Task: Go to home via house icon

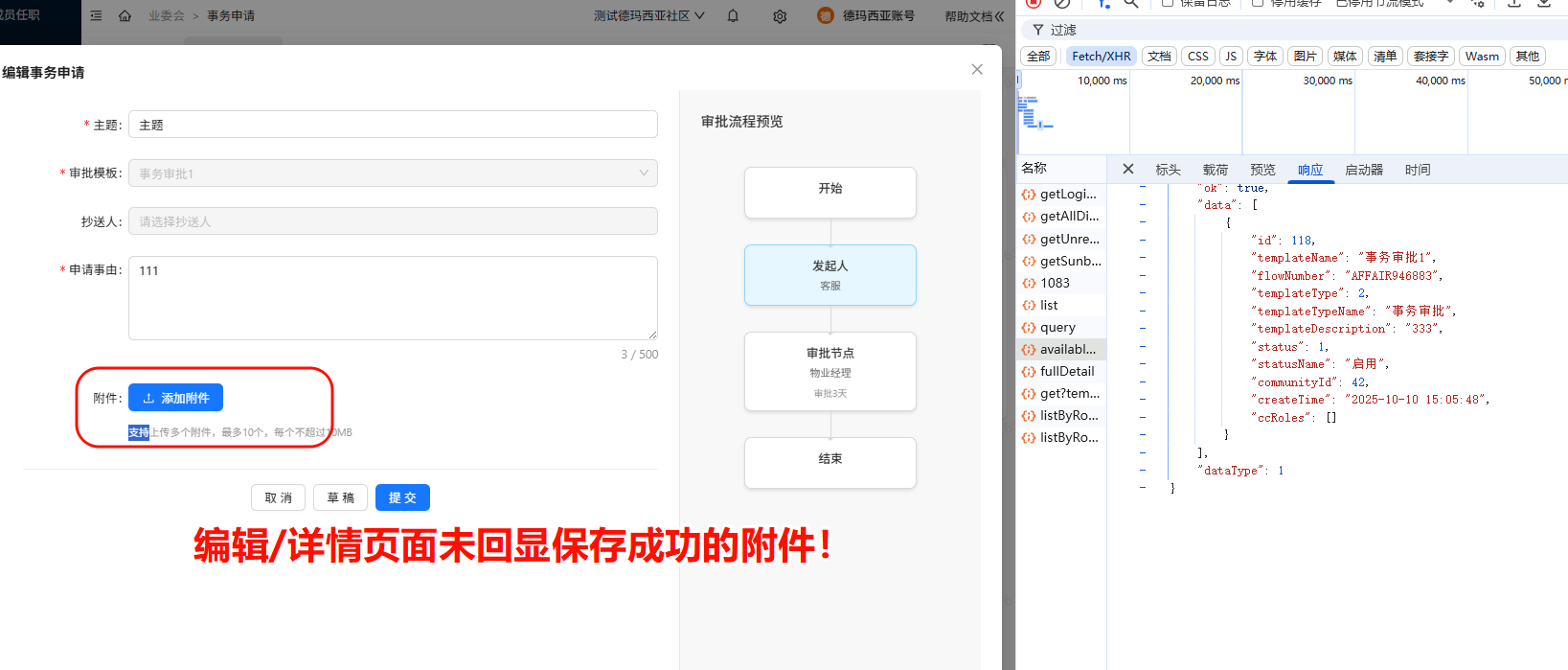Action: click(125, 16)
